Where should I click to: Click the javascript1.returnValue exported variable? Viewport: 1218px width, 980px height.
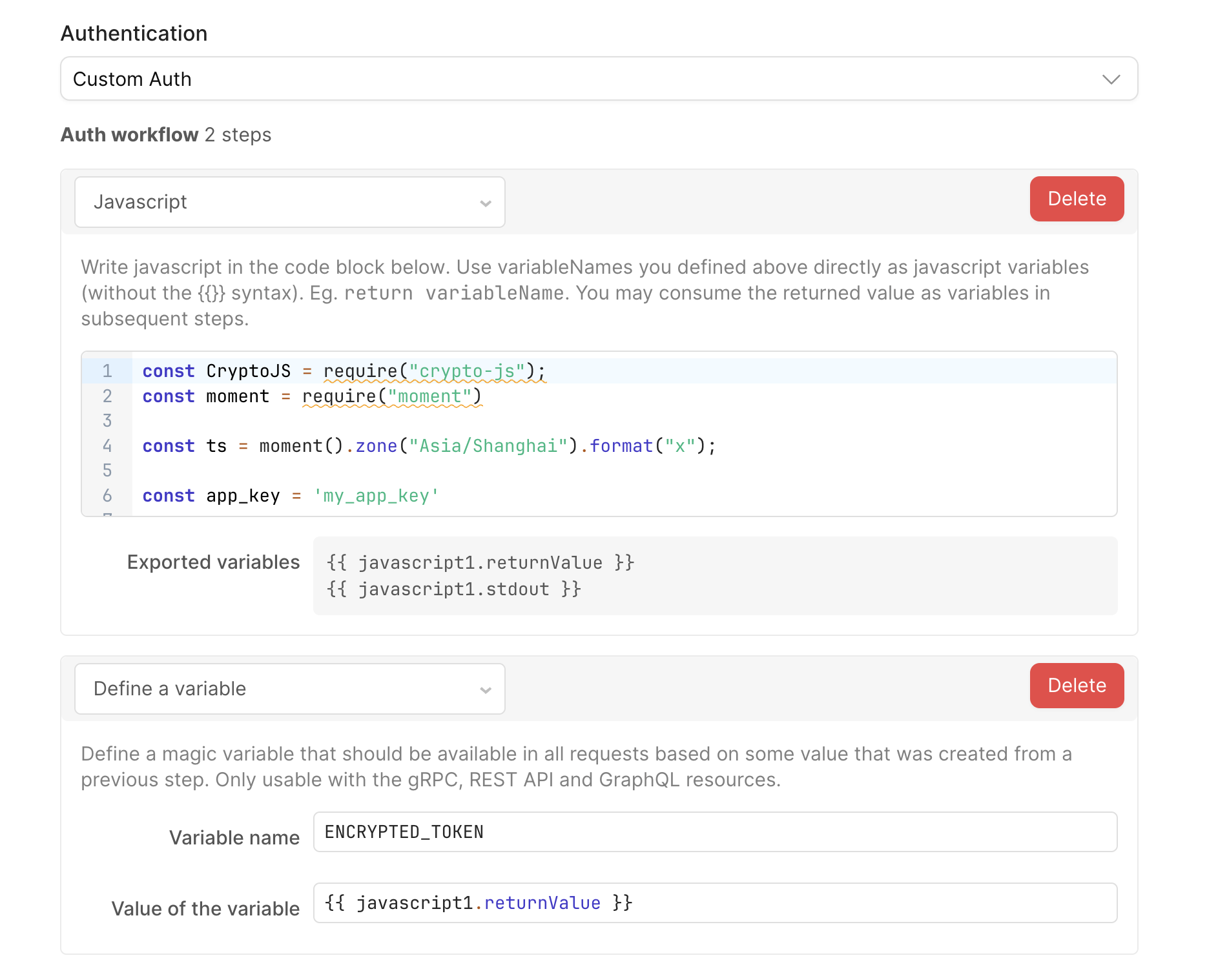click(x=480, y=563)
